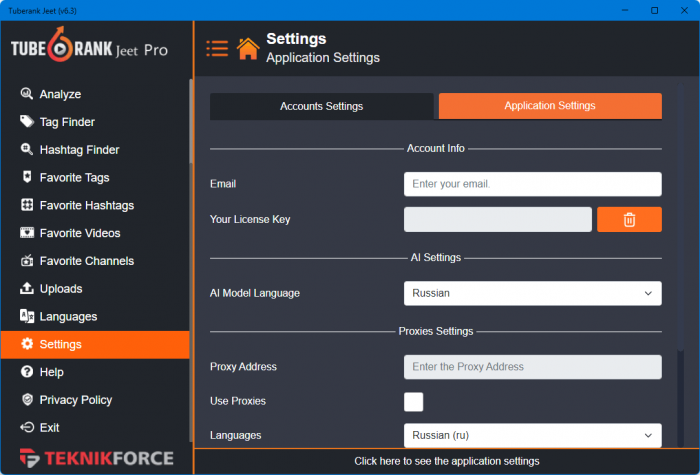Expand the AI Model Language dropdown

(x=532, y=294)
